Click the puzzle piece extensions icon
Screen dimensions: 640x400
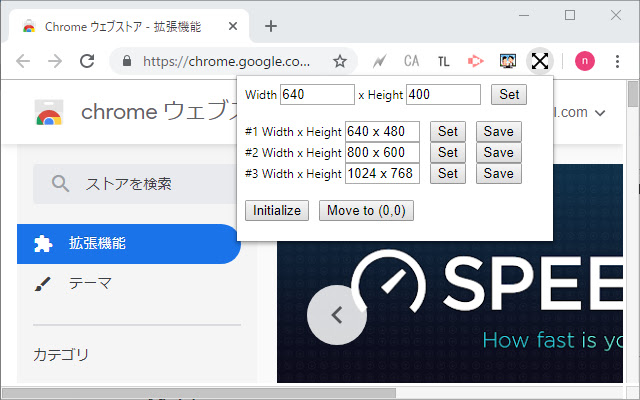[x=43, y=244]
